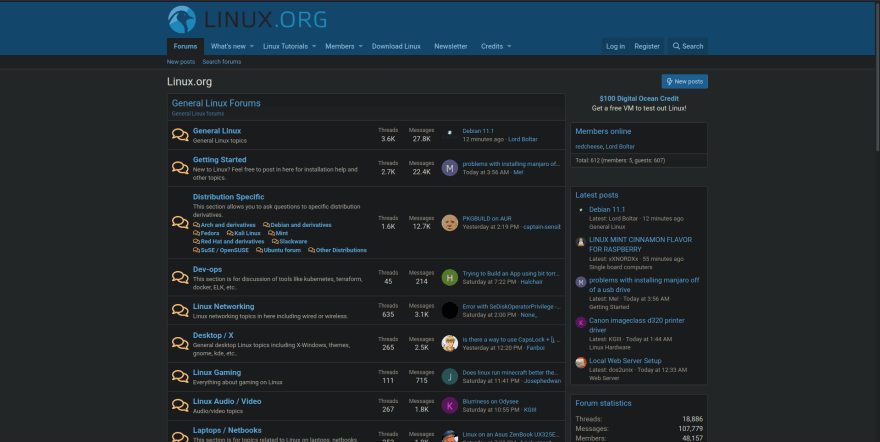Click the Linux Gaming forum speech-bubble icon
The width and height of the screenshot is (880, 442).
(x=180, y=376)
